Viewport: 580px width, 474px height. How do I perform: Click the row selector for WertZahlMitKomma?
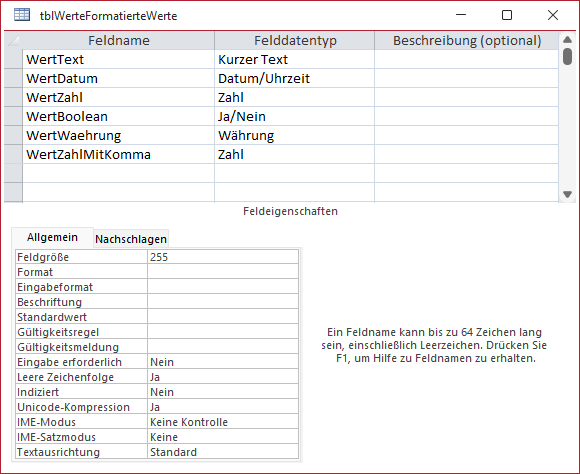(13, 154)
